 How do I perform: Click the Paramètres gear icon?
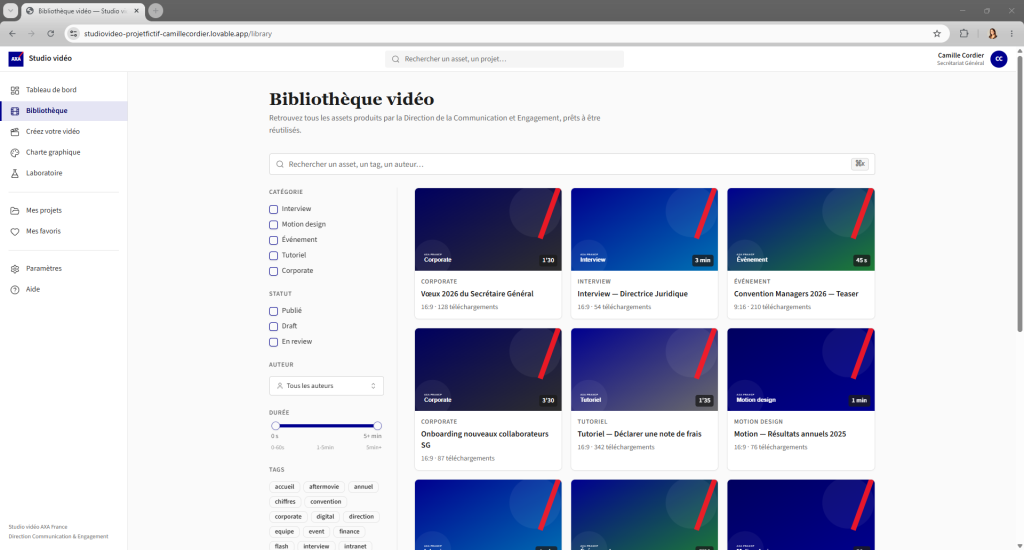(15, 269)
